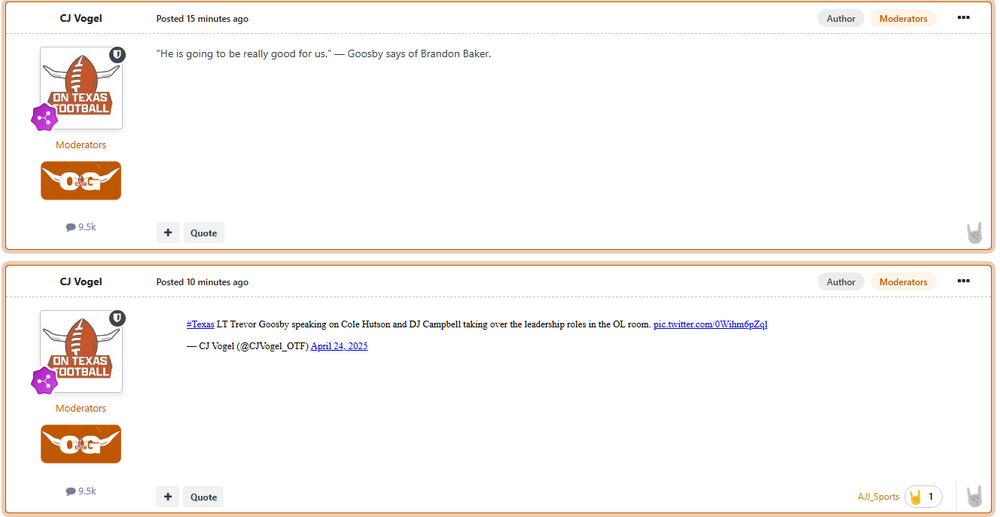Click OG longhorn group image in second post
This screenshot has height=517, width=1000.
click(x=81, y=444)
